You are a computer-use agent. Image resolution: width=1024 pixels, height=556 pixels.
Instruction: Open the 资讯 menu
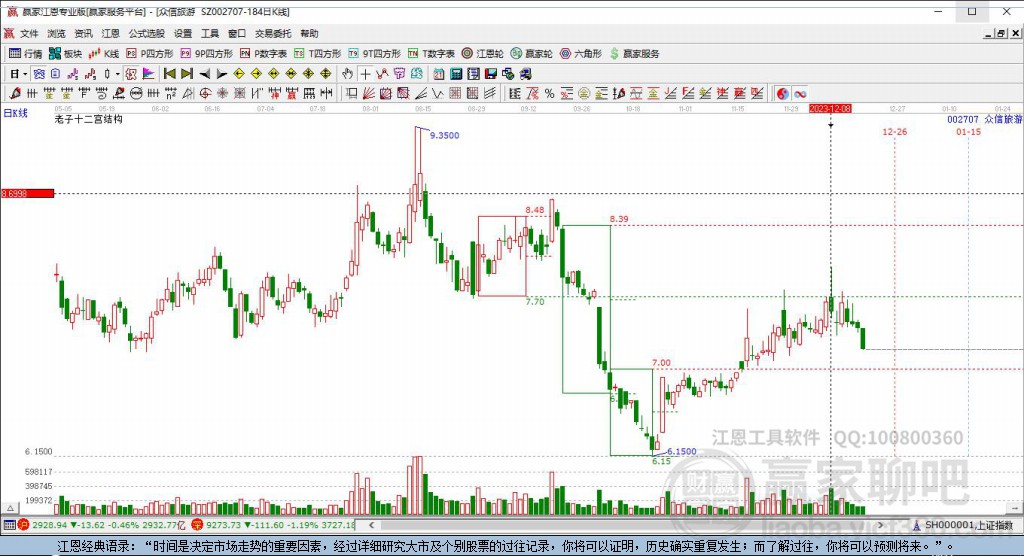click(x=83, y=33)
